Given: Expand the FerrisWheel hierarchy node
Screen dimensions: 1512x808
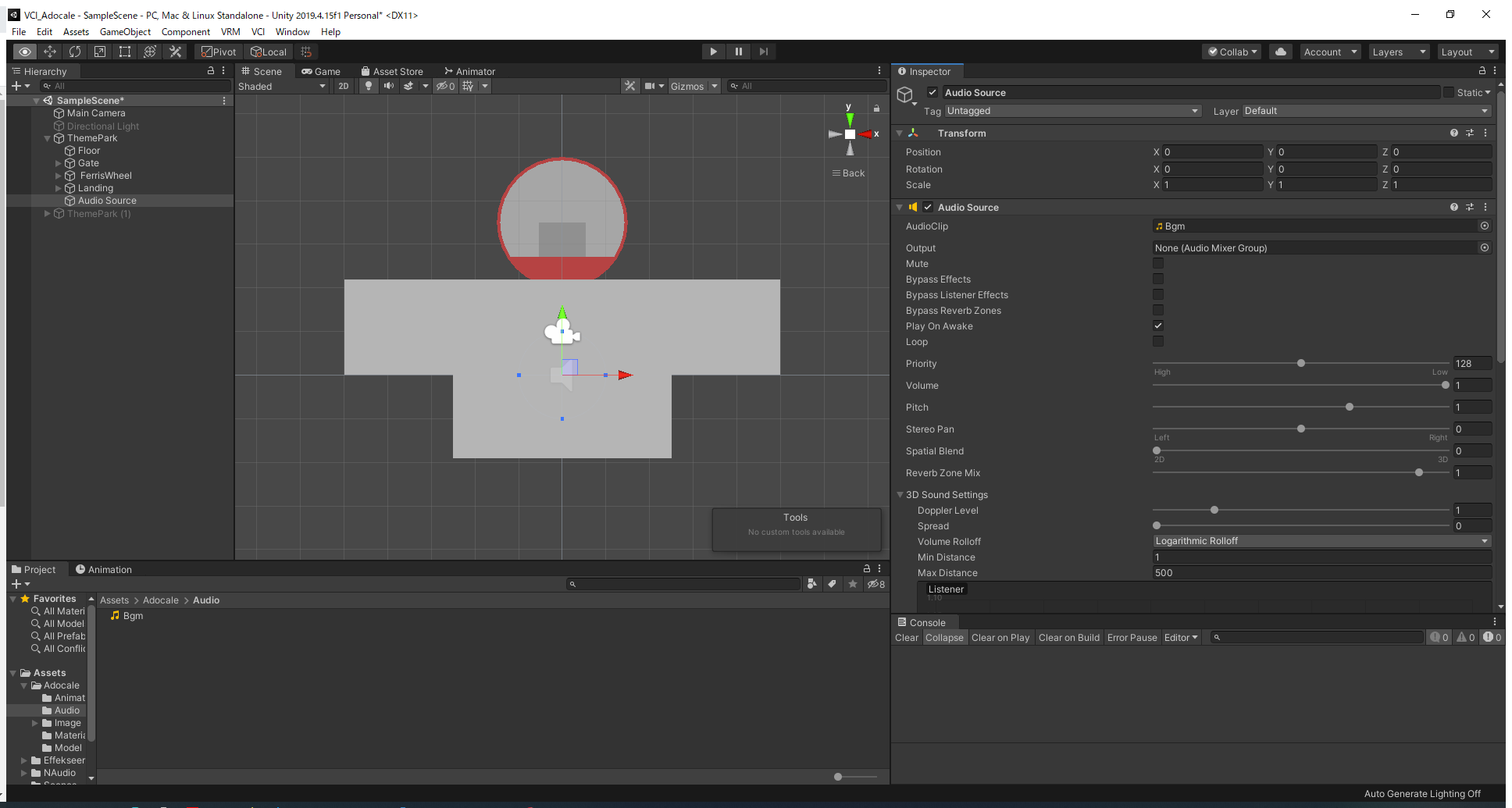Looking at the screenshot, I should 58,176.
